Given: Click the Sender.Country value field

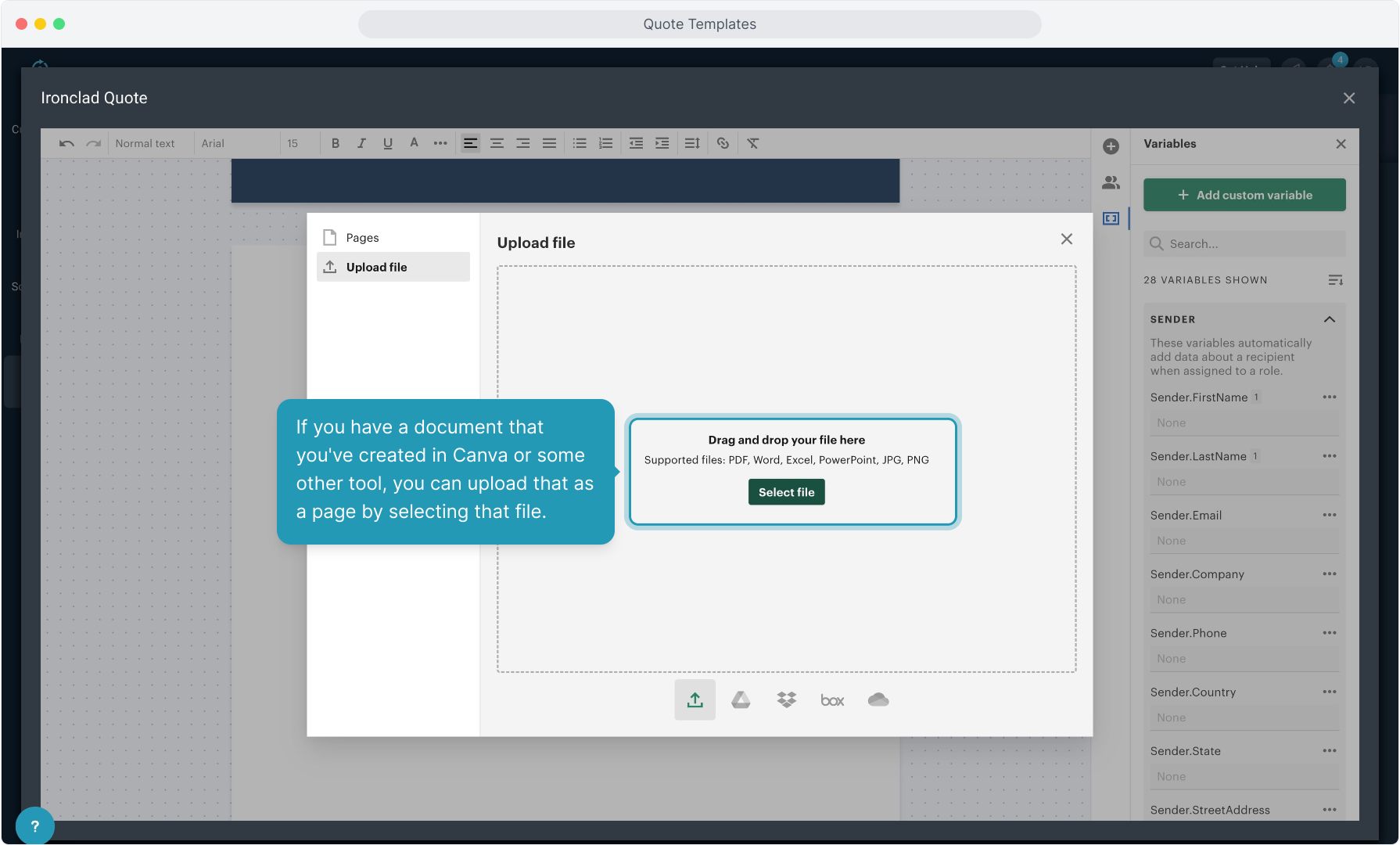Looking at the screenshot, I should click(x=1244, y=718).
